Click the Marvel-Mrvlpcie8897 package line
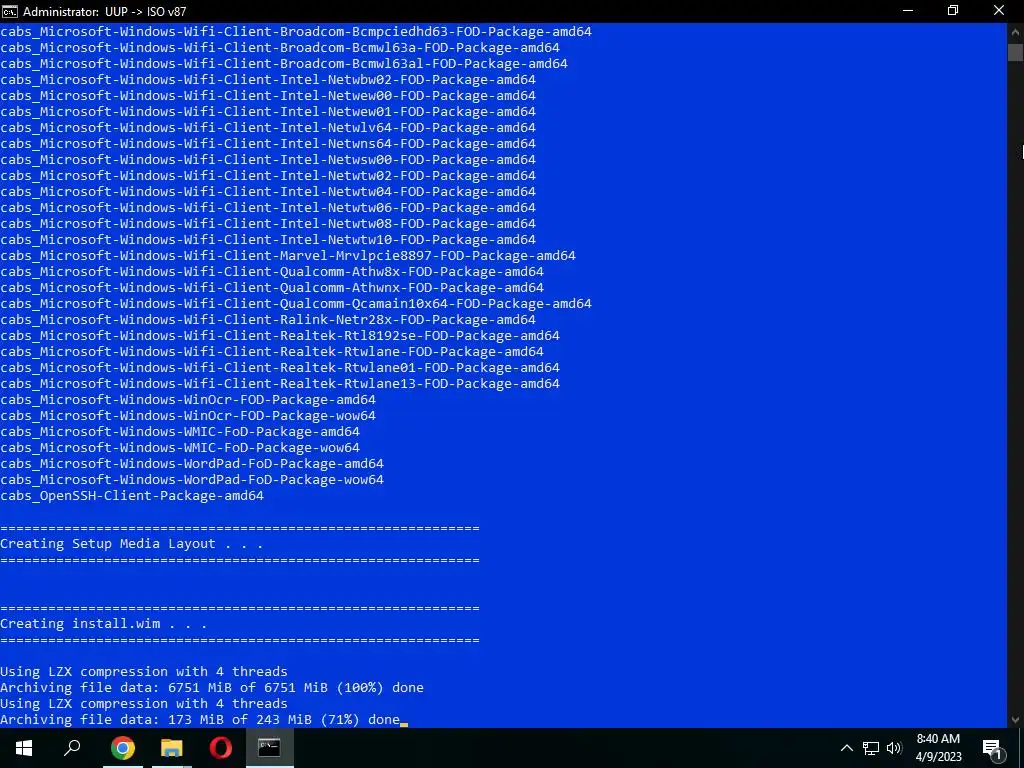Viewport: 1024px width, 768px height. point(288,255)
